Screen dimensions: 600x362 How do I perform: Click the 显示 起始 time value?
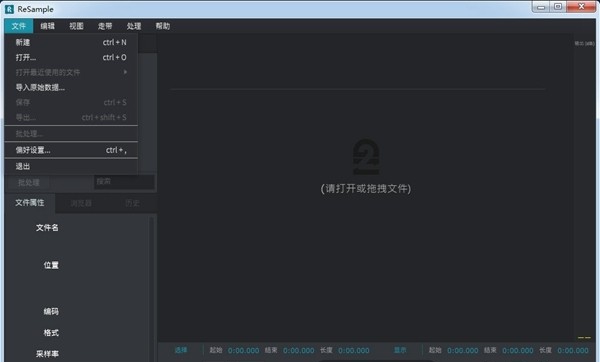click(463, 351)
